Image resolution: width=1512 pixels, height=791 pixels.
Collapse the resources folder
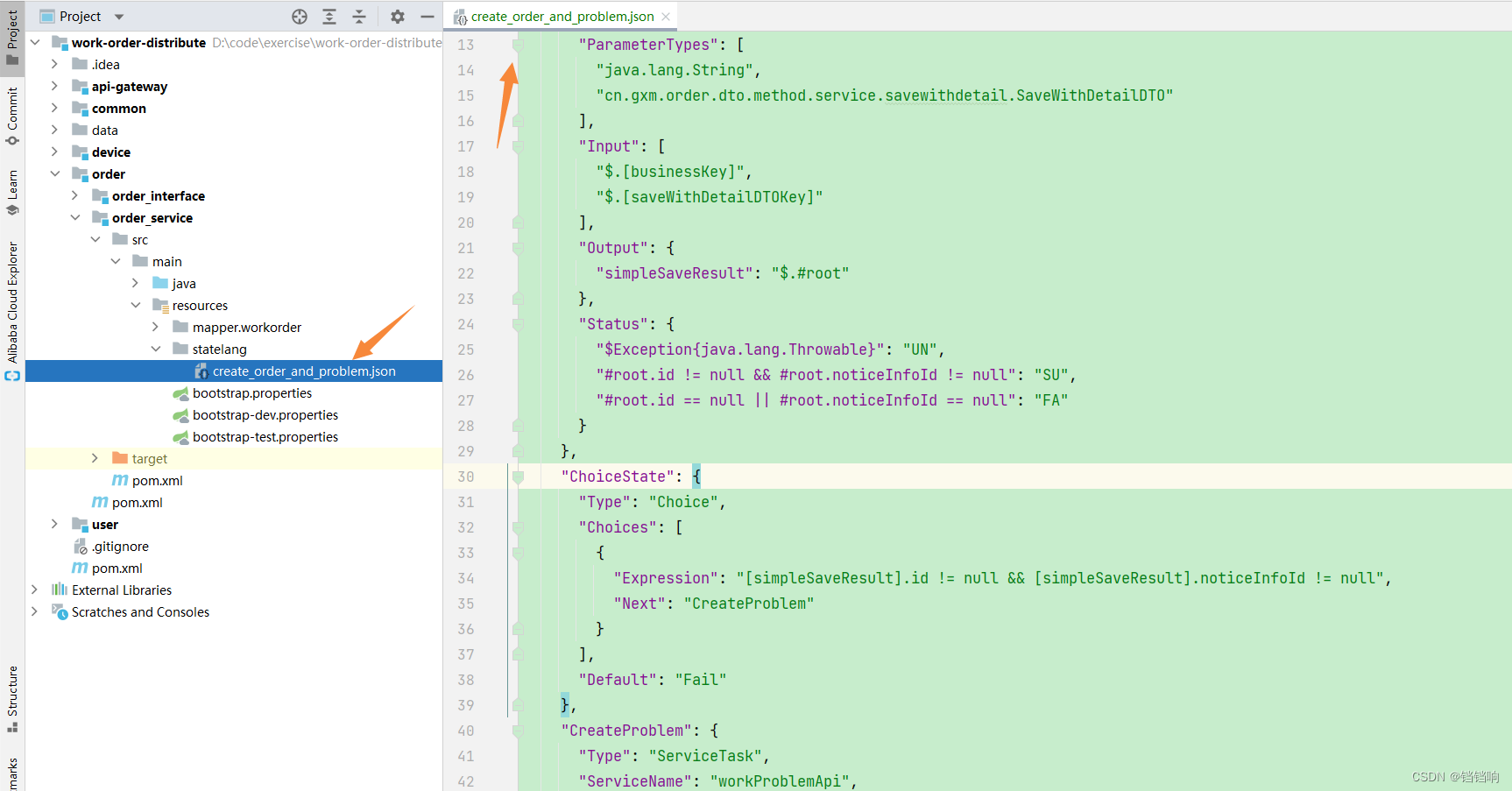135,305
